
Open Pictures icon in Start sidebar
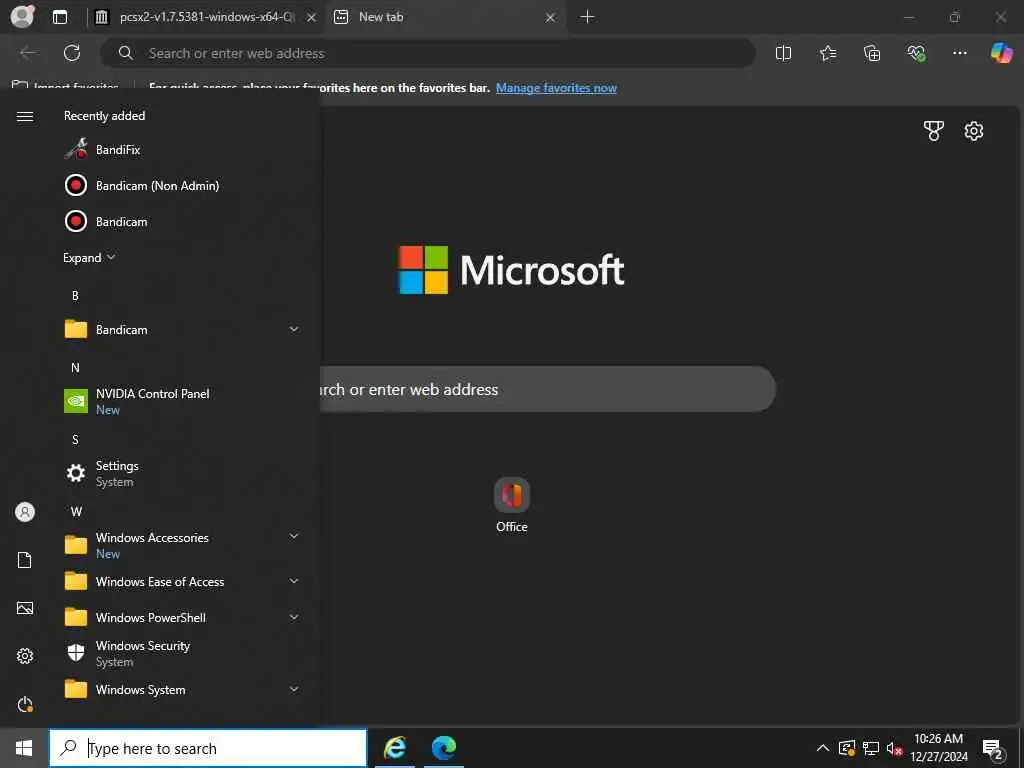click(x=25, y=608)
